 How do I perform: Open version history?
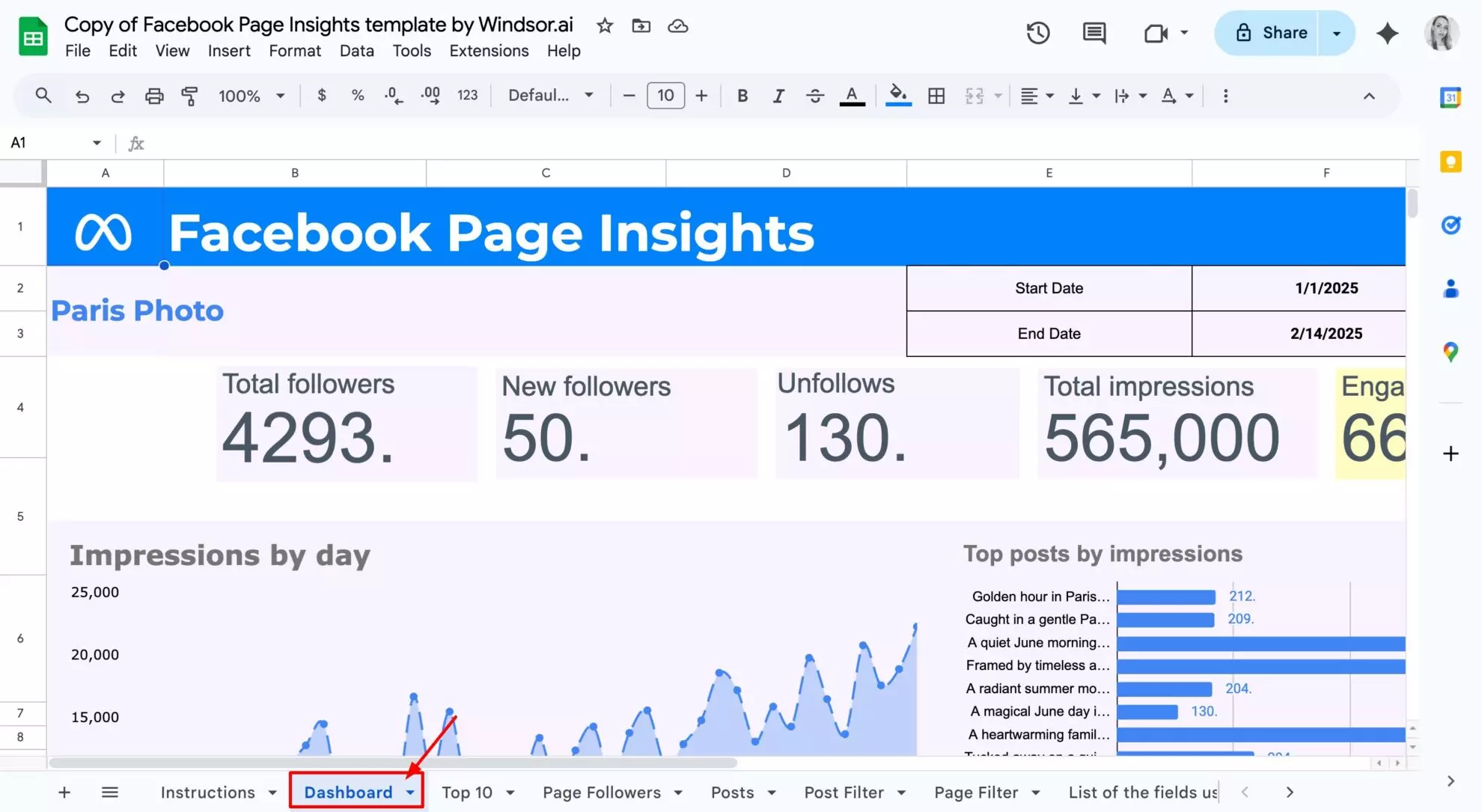(x=1037, y=33)
